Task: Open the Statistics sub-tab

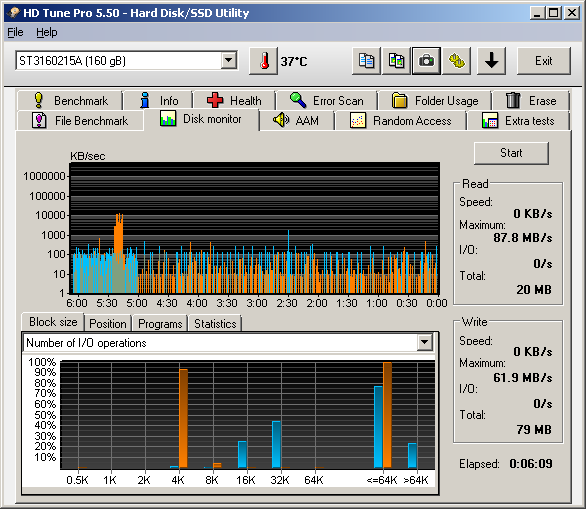Action: point(215,323)
